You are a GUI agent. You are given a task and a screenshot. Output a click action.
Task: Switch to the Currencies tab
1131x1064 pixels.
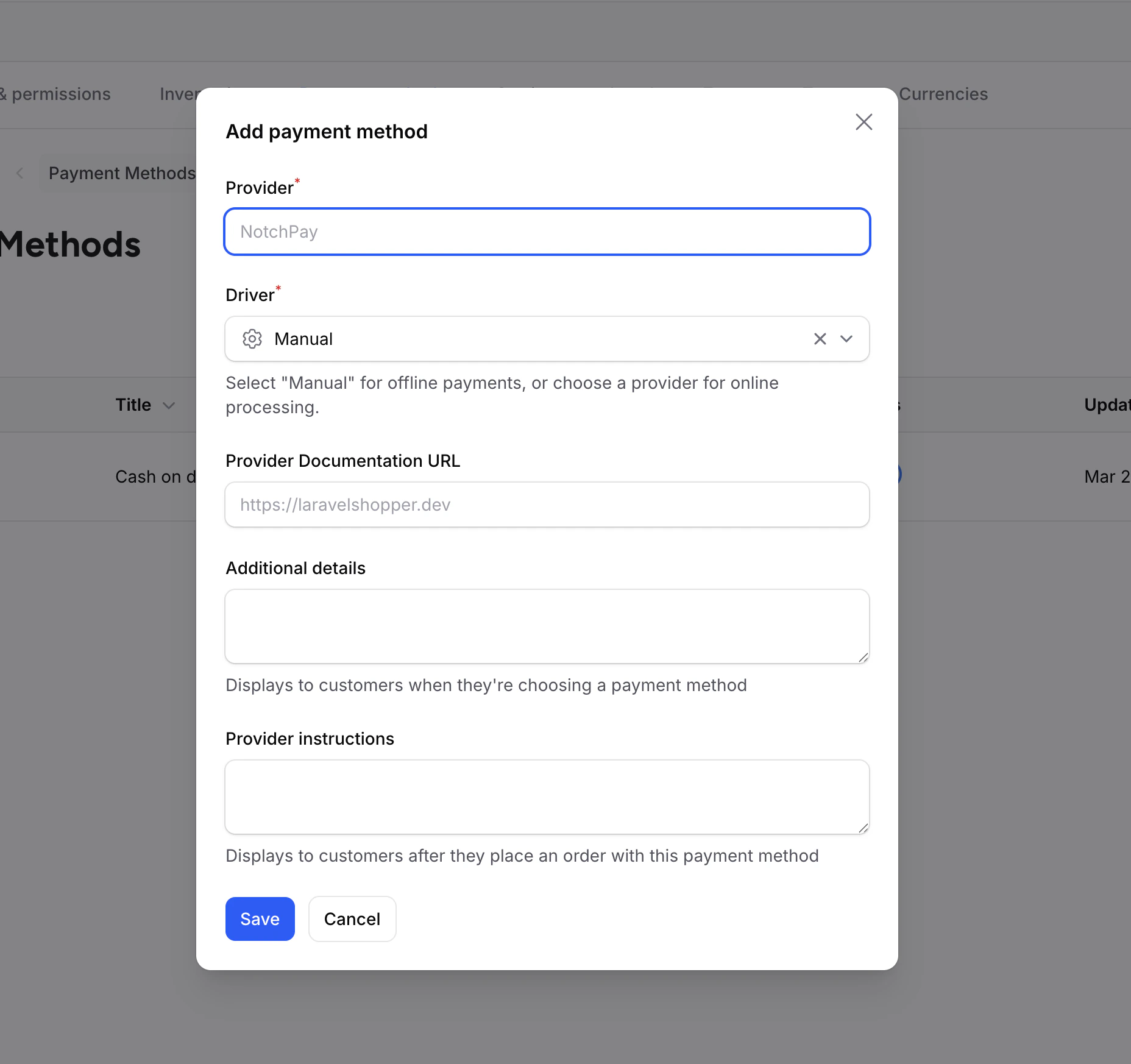click(x=944, y=94)
